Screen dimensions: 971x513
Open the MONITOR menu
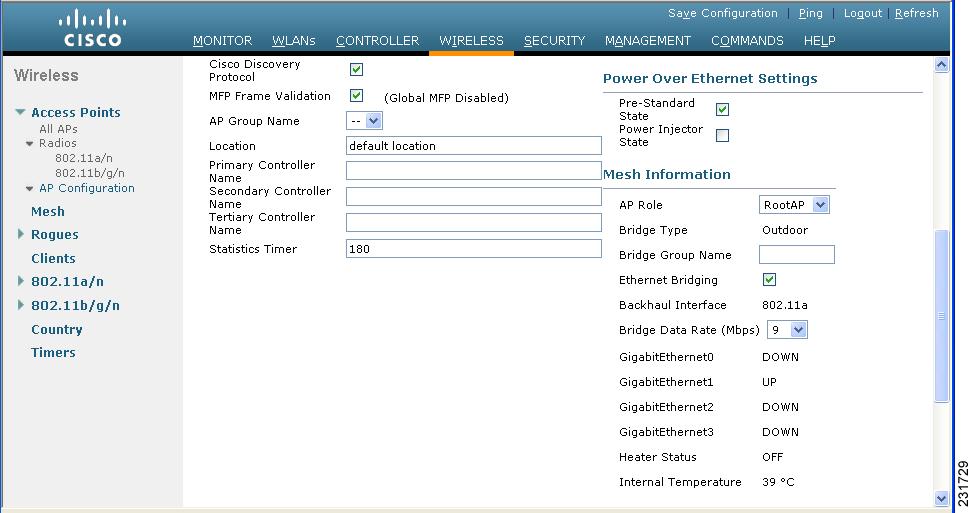[x=222, y=41]
